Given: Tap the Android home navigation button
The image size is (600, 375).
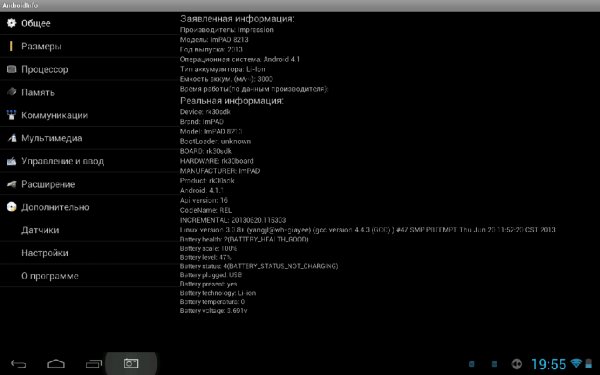Looking at the screenshot, I should coord(56,364).
